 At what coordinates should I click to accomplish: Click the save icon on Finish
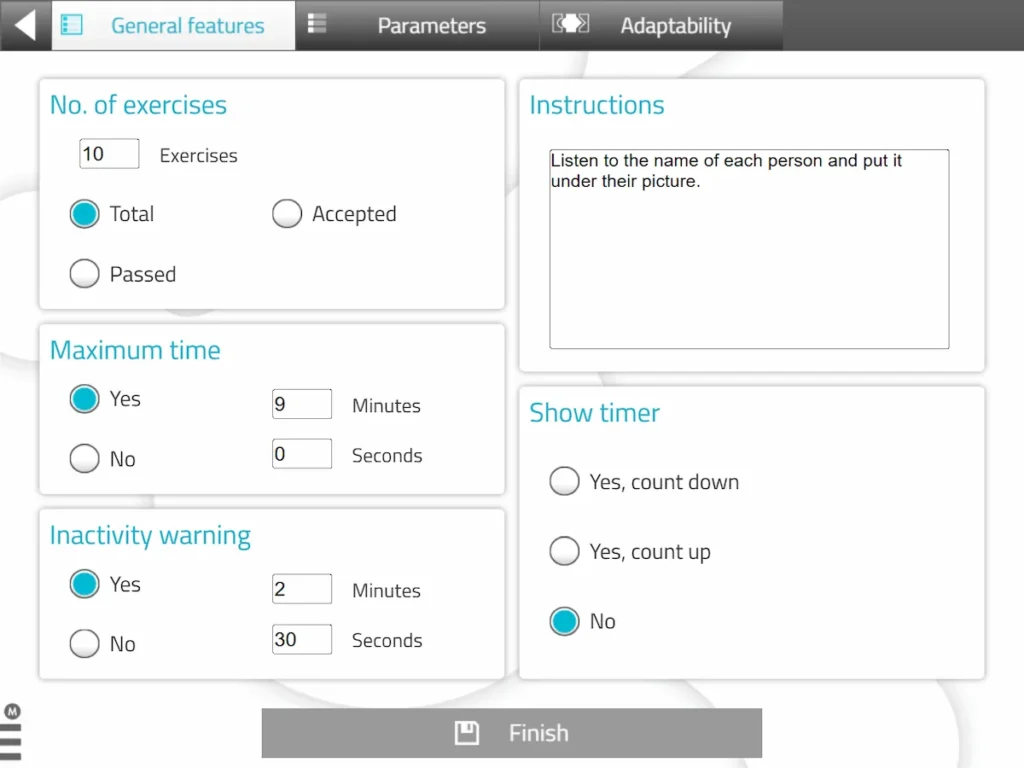click(x=466, y=733)
